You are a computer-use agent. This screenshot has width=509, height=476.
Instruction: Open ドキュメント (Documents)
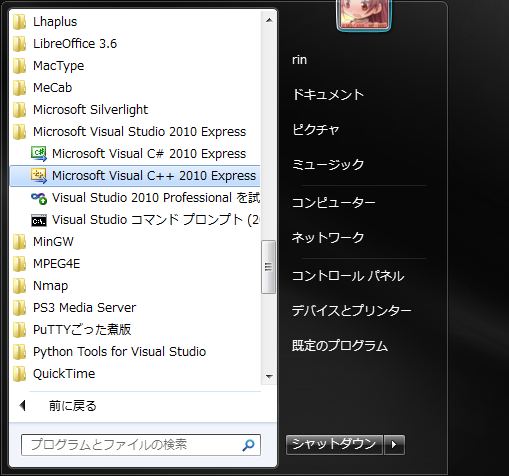(328, 95)
